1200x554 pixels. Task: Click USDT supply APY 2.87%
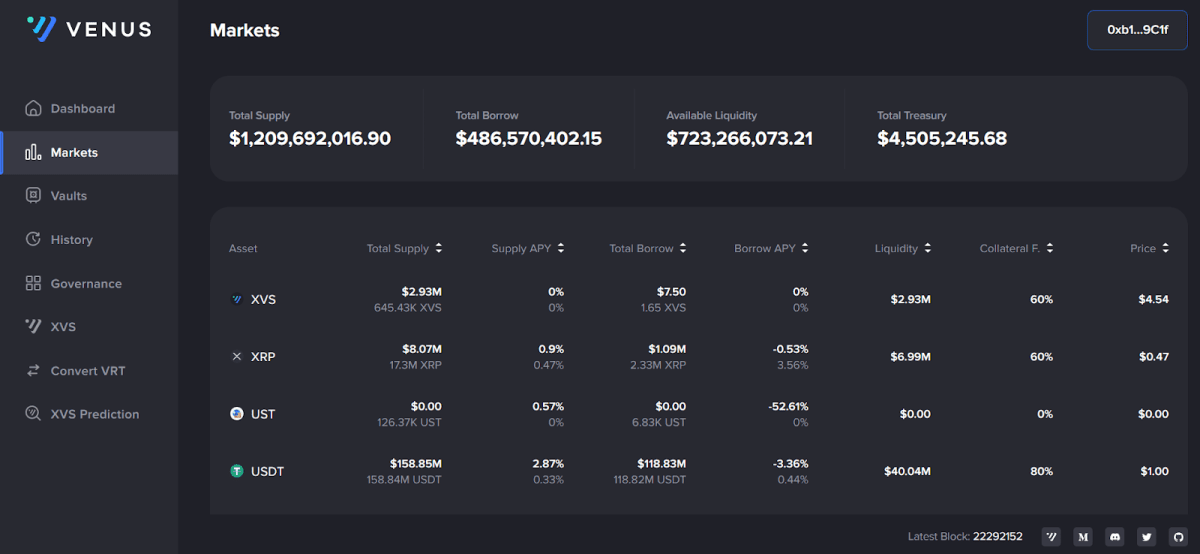548,464
